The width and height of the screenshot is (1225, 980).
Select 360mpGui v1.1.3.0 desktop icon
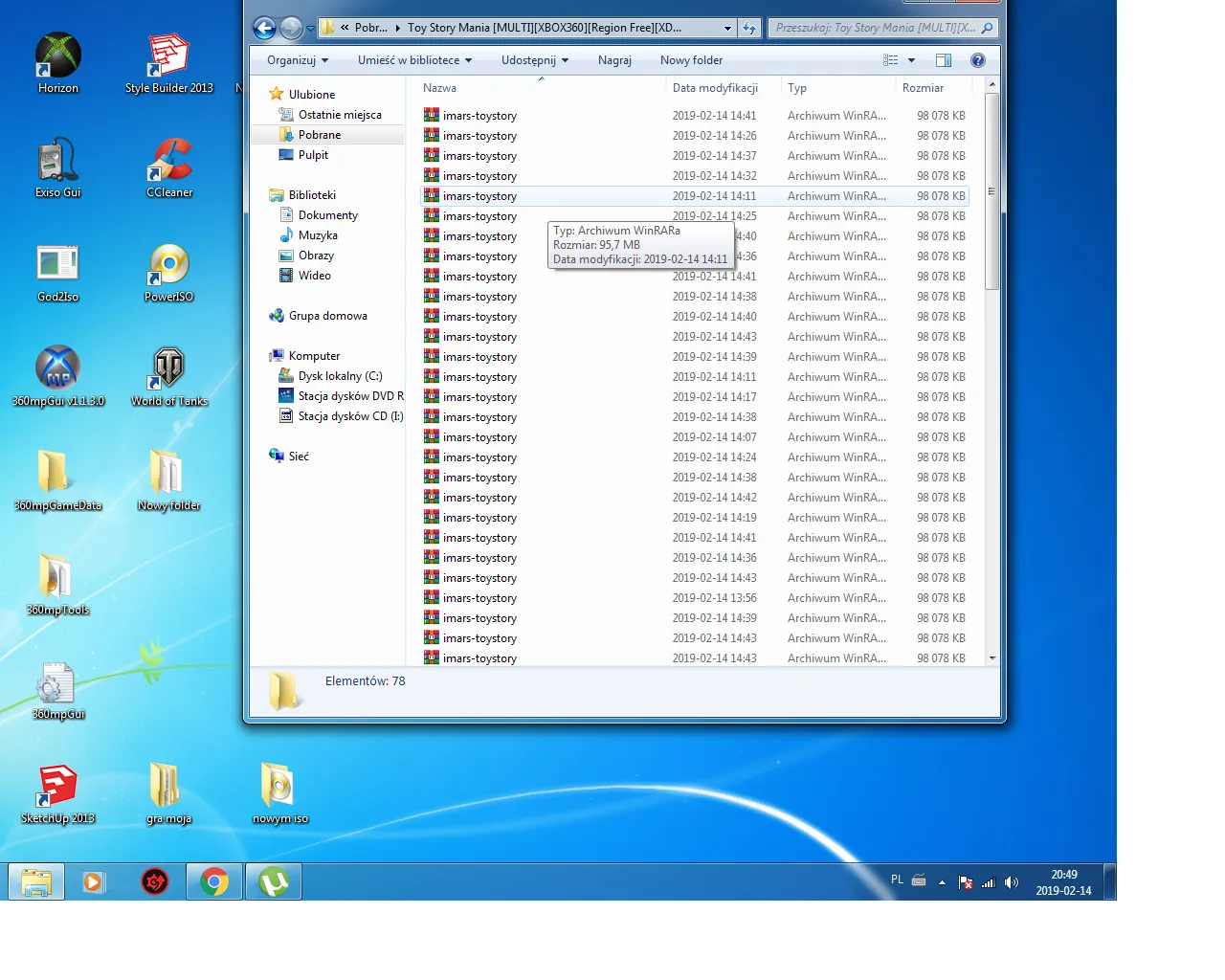point(58,376)
